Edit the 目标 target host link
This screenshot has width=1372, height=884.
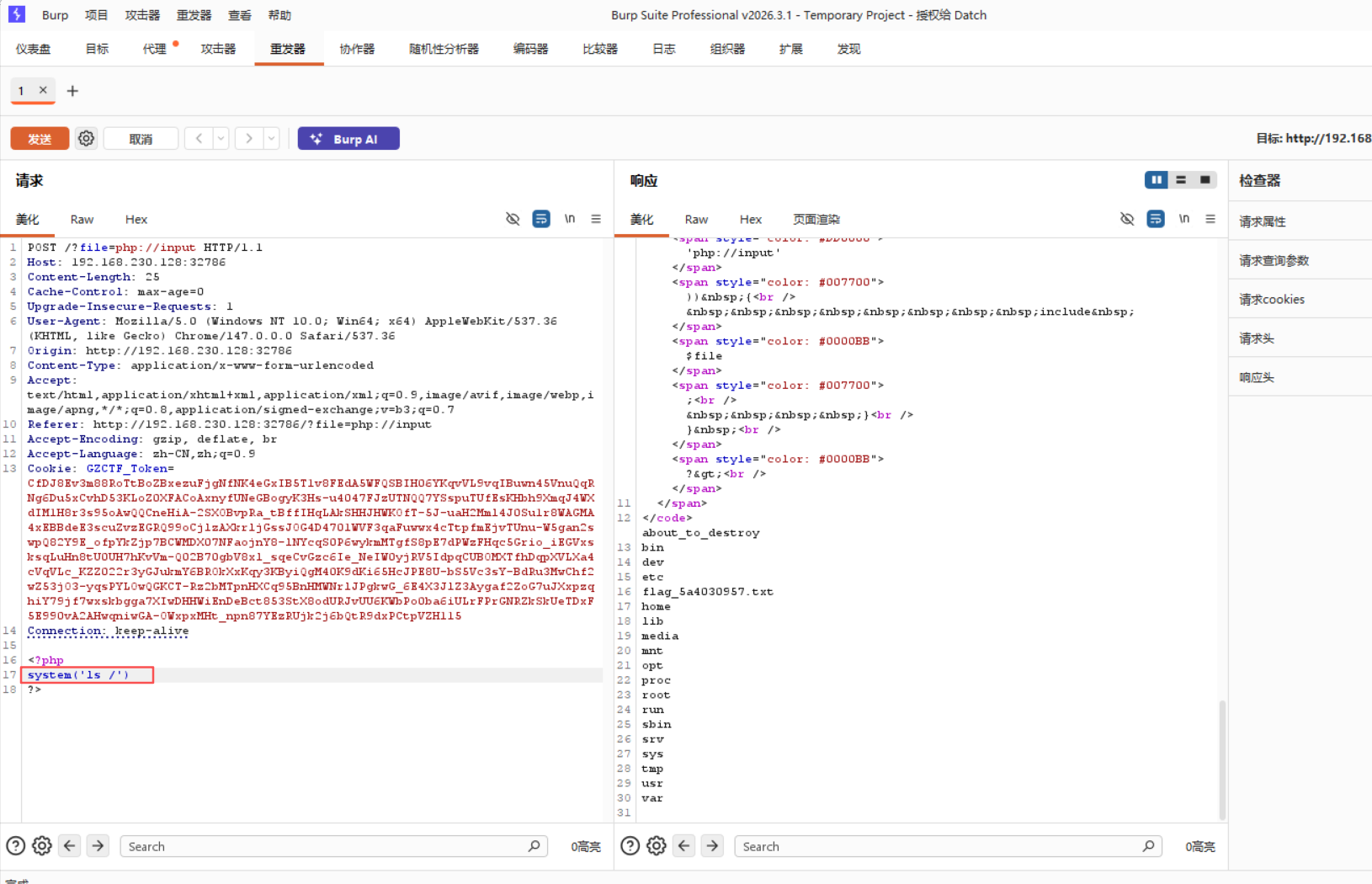[1314, 138]
